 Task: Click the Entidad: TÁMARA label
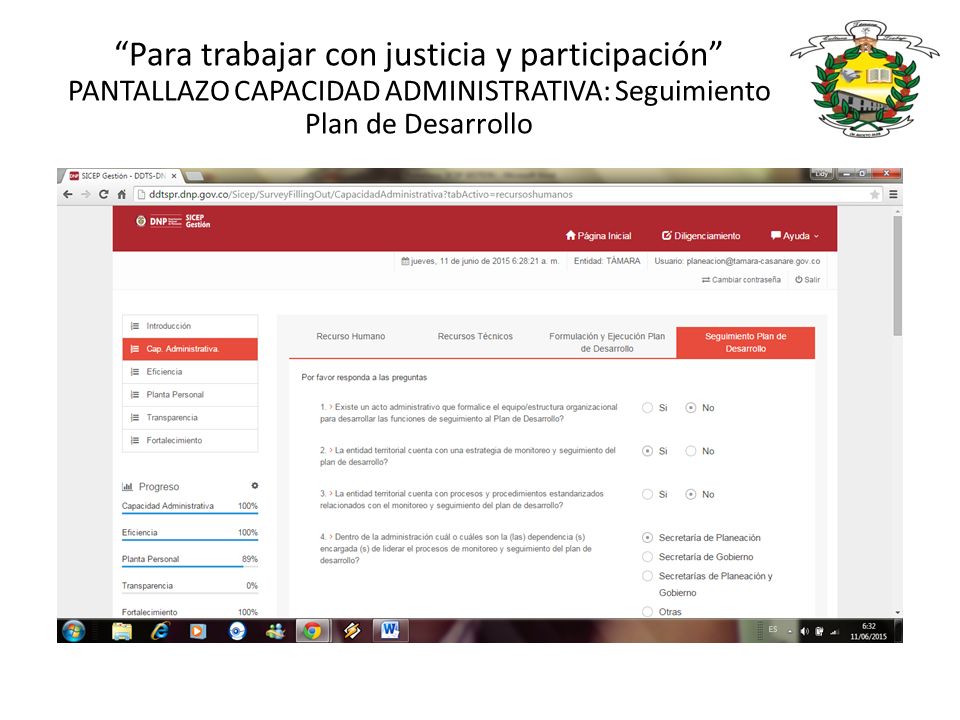coord(607,261)
